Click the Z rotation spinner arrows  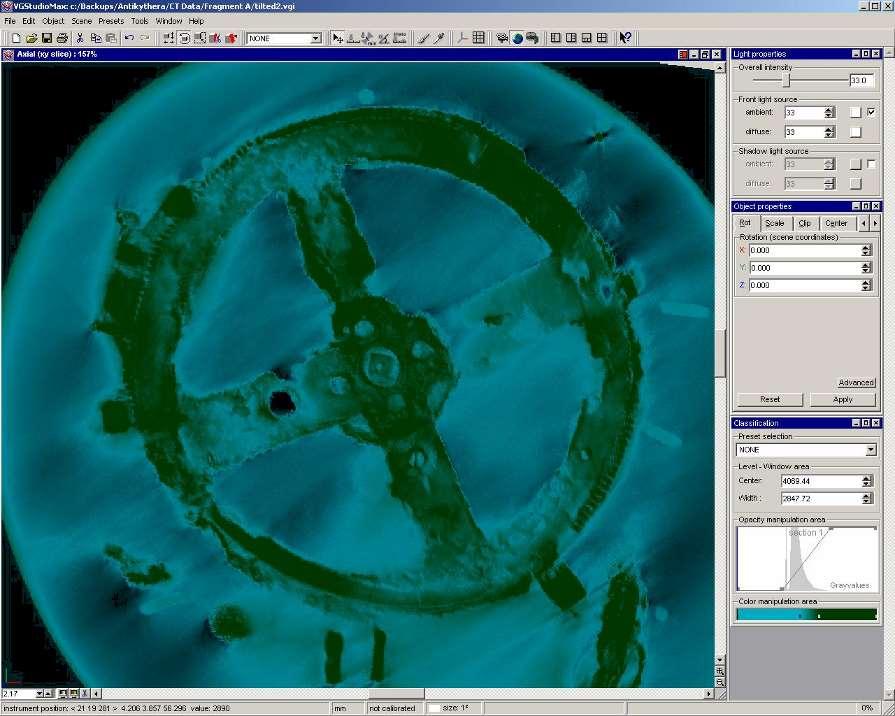click(x=866, y=284)
